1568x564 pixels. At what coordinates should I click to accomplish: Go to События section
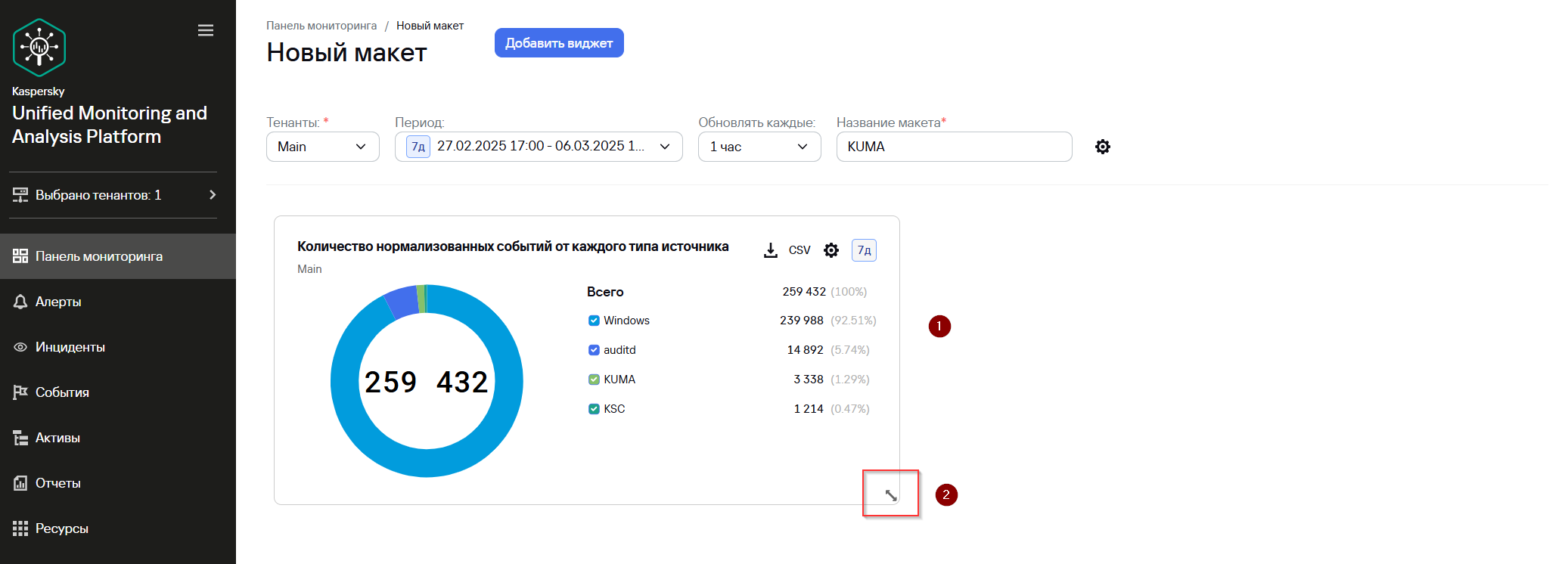[x=118, y=392]
